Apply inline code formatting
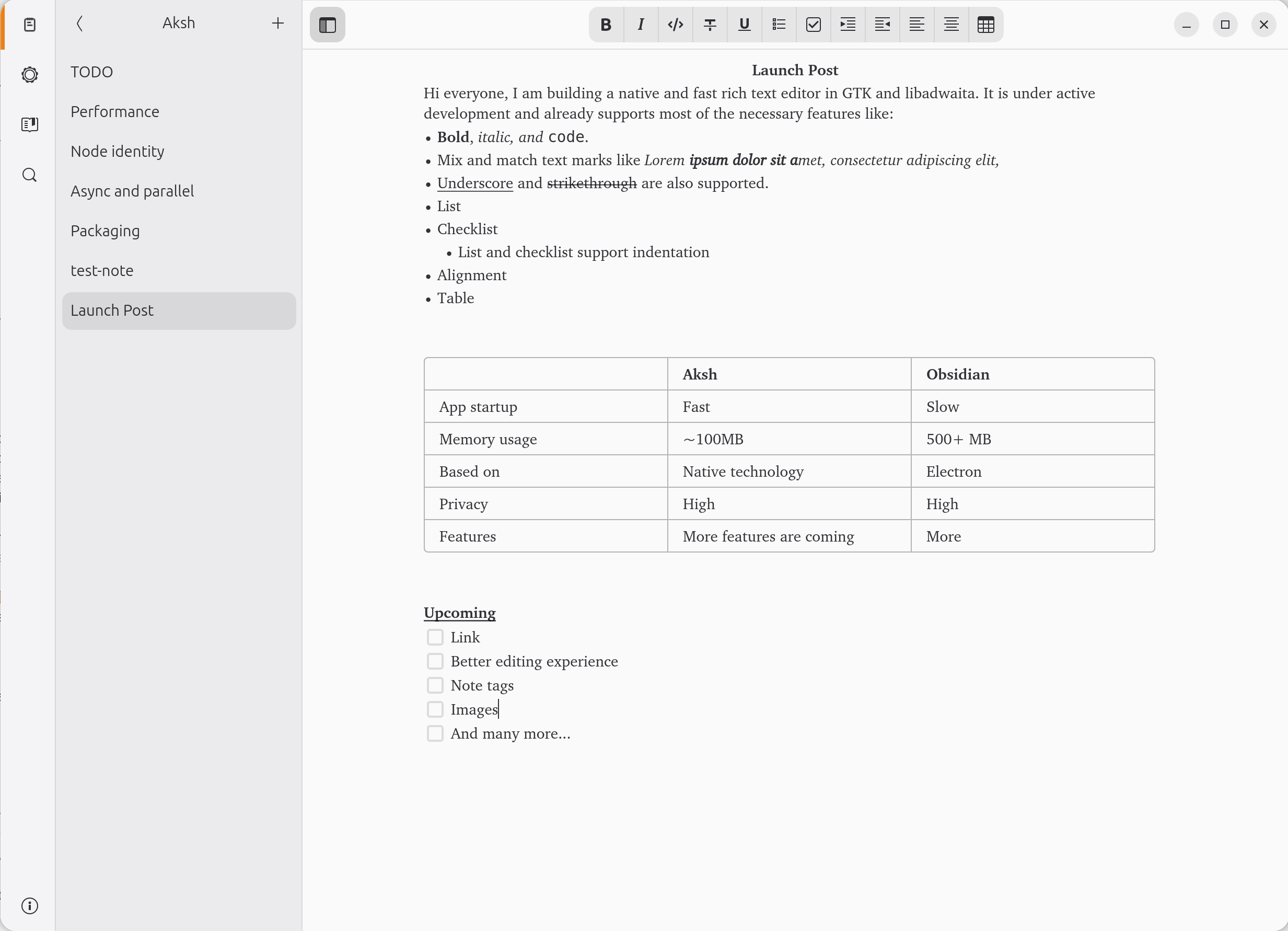The height and width of the screenshot is (931, 1288). (675, 25)
